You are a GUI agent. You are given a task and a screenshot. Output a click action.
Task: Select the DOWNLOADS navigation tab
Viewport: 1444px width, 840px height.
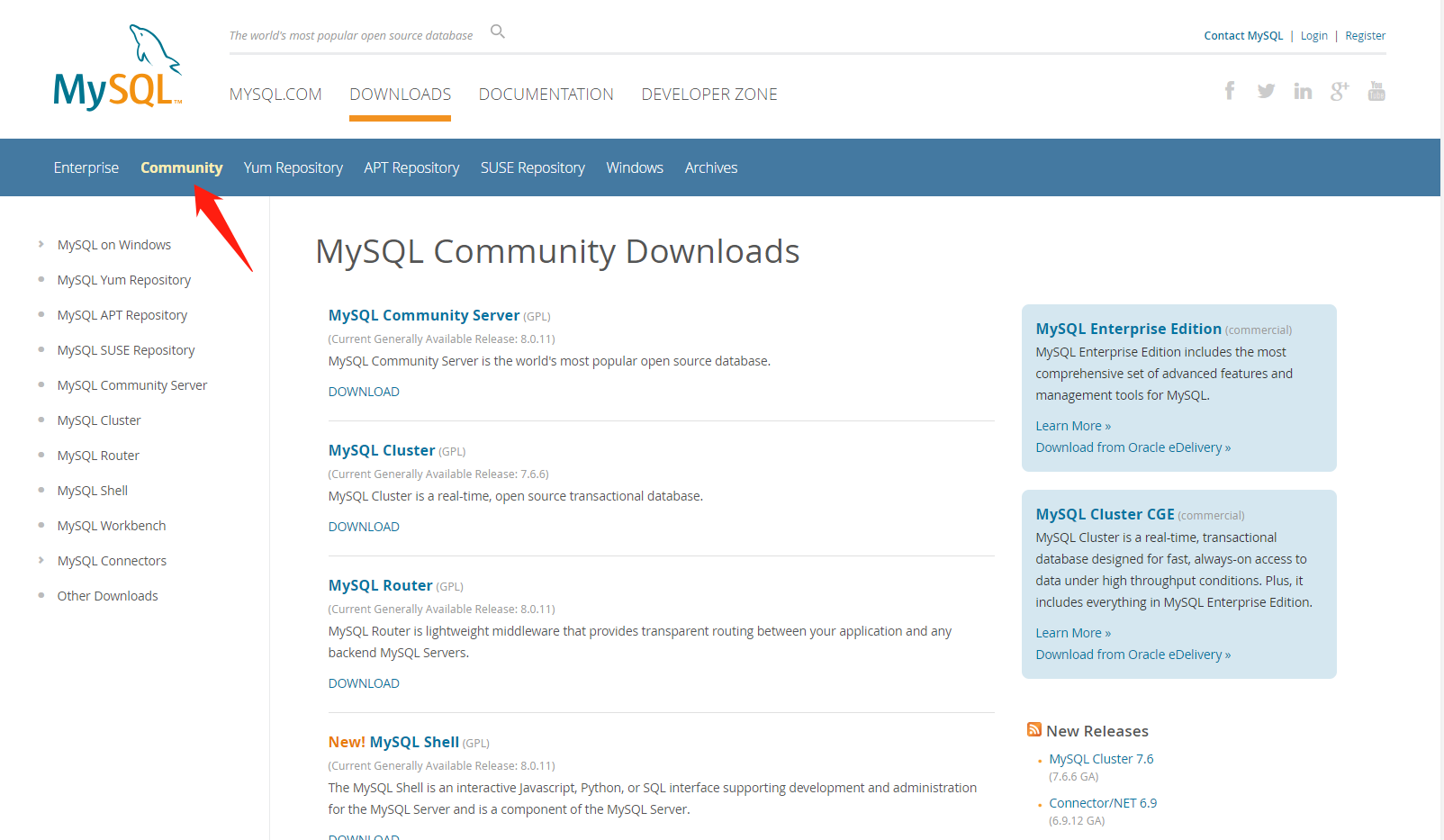click(x=401, y=95)
